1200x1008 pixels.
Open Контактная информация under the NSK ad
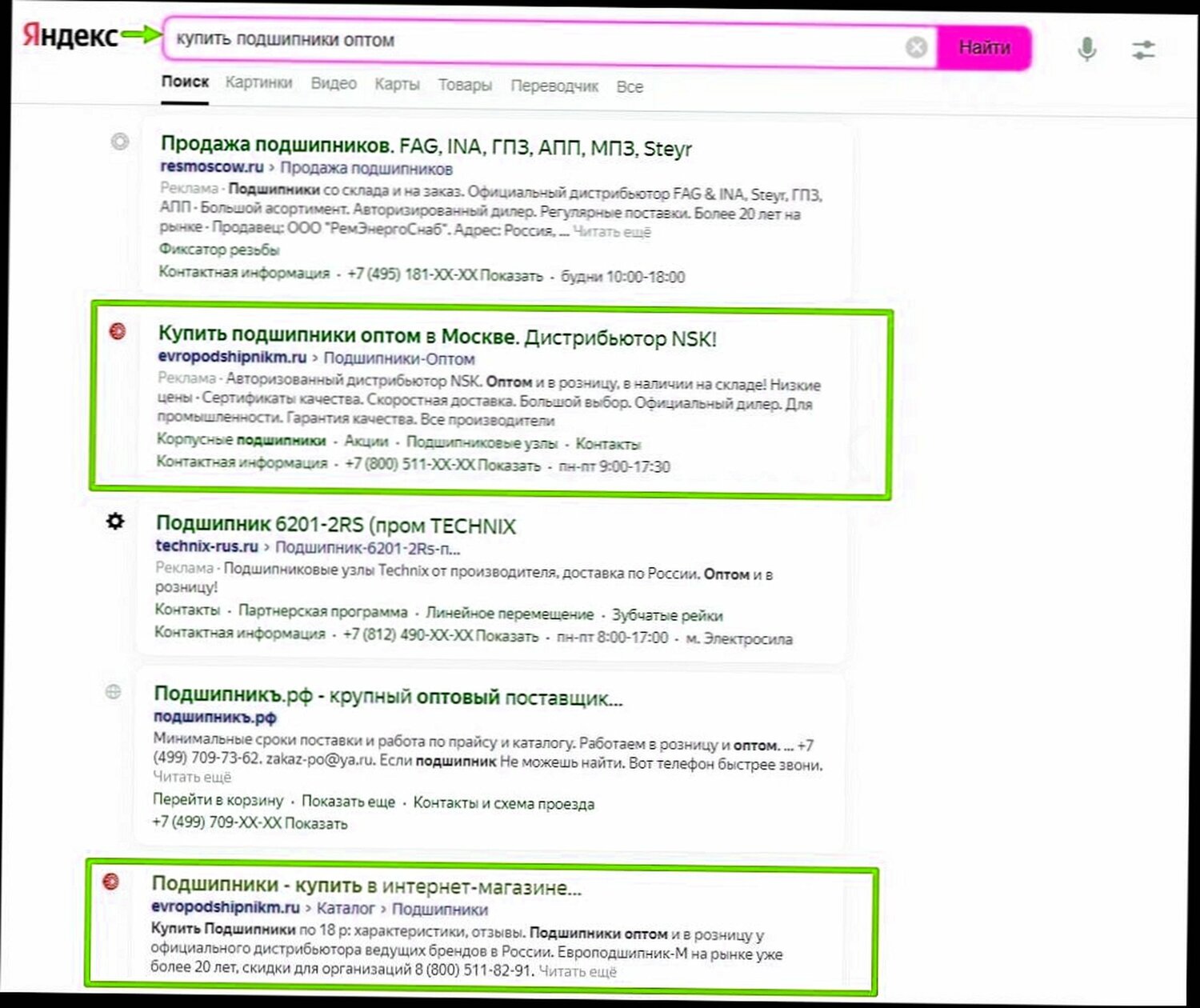[x=242, y=462]
